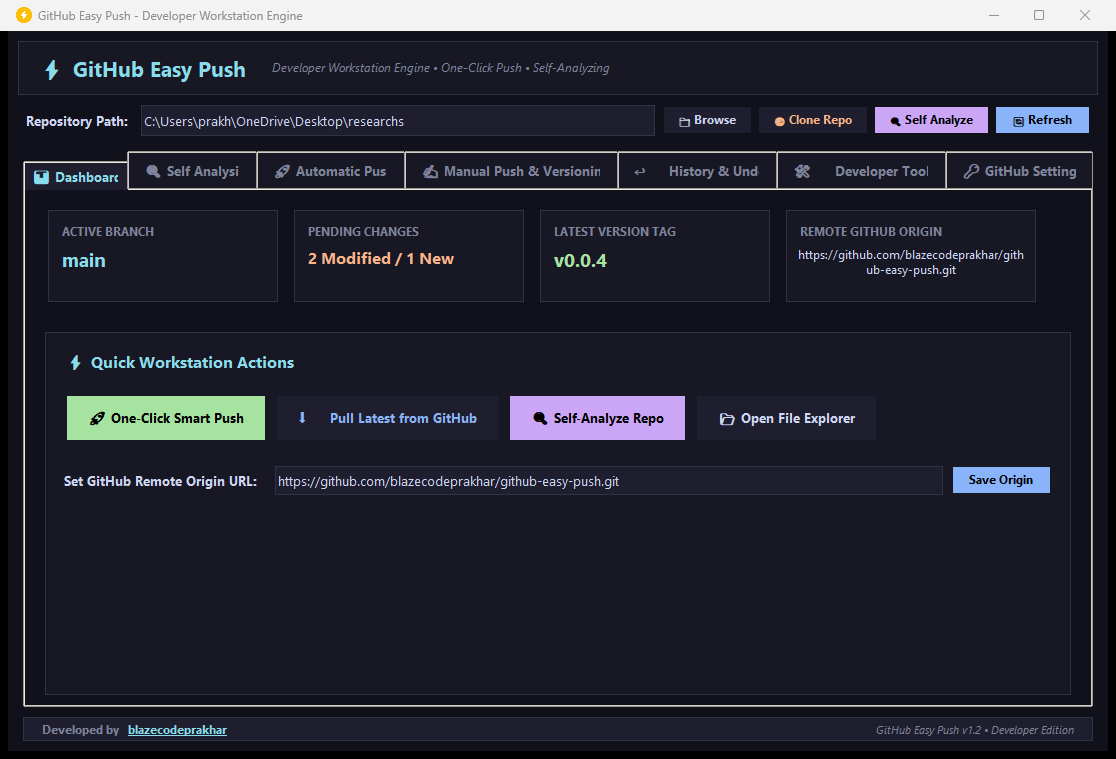Click the latest version tag "v0.0.4"
This screenshot has height=759, width=1116.
coord(580,261)
